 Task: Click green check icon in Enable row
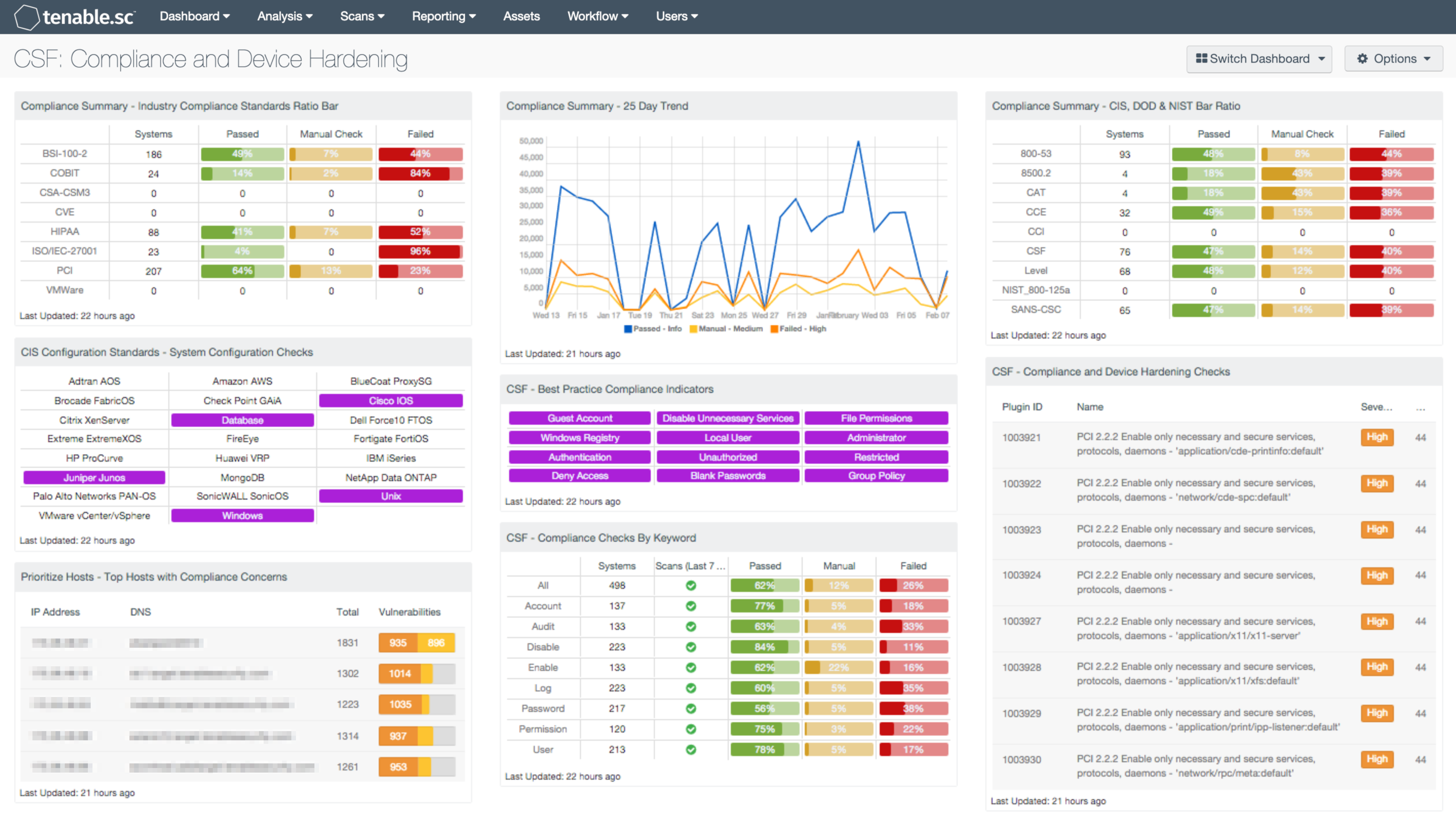(x=691, y=668)
